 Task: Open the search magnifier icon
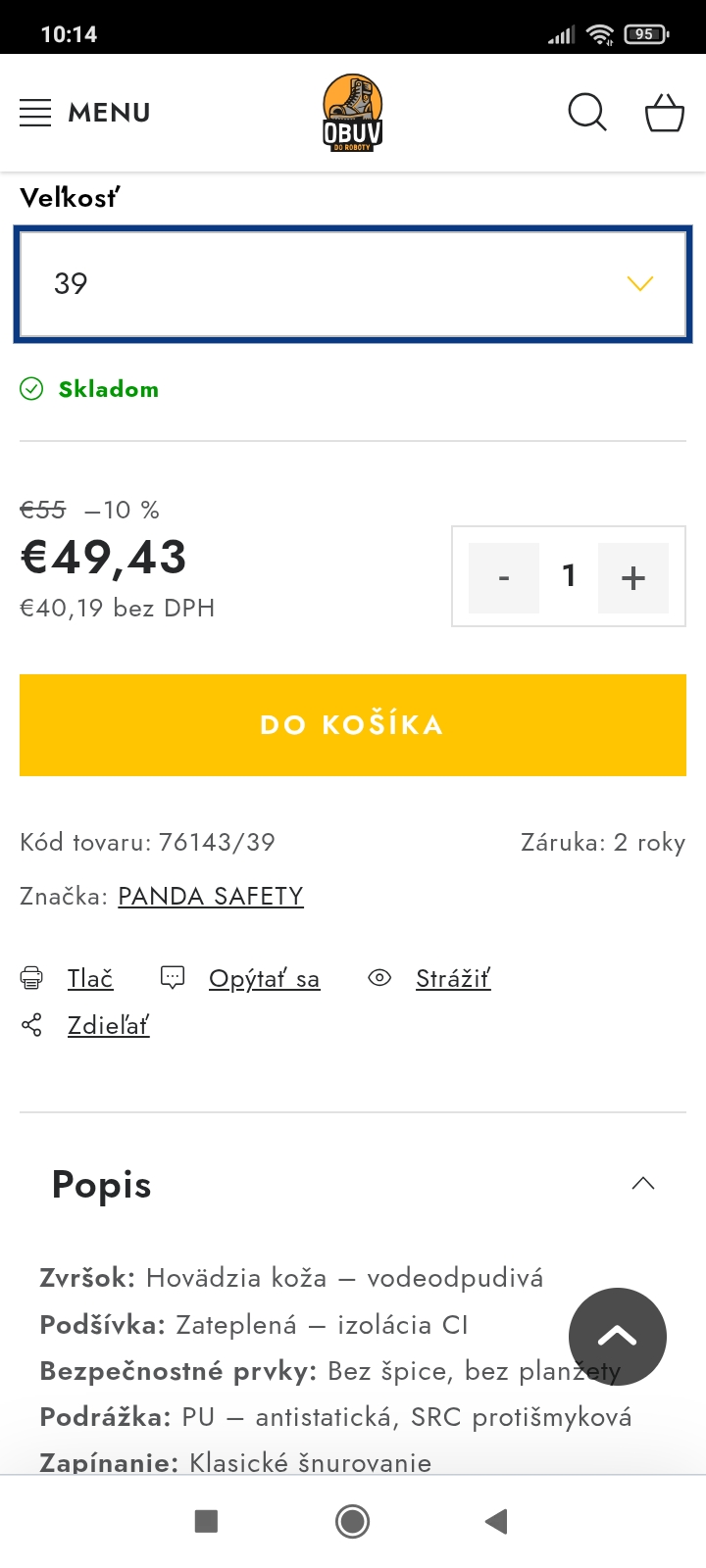[587, 113]
